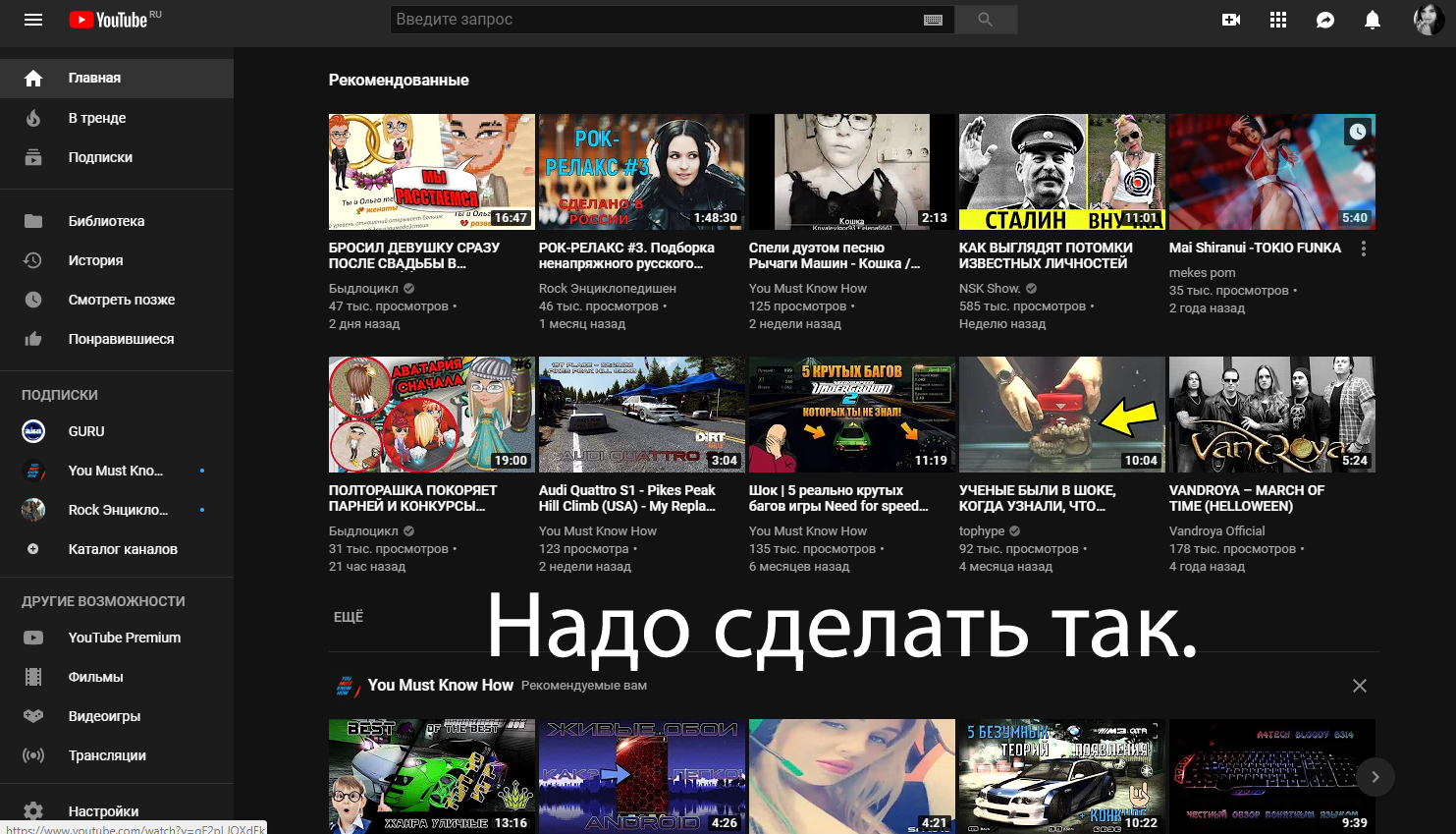This screenshot has height=834, width=1456.
Task: Click the Библиотека folder icon
Action: click(x=33, y=221)
